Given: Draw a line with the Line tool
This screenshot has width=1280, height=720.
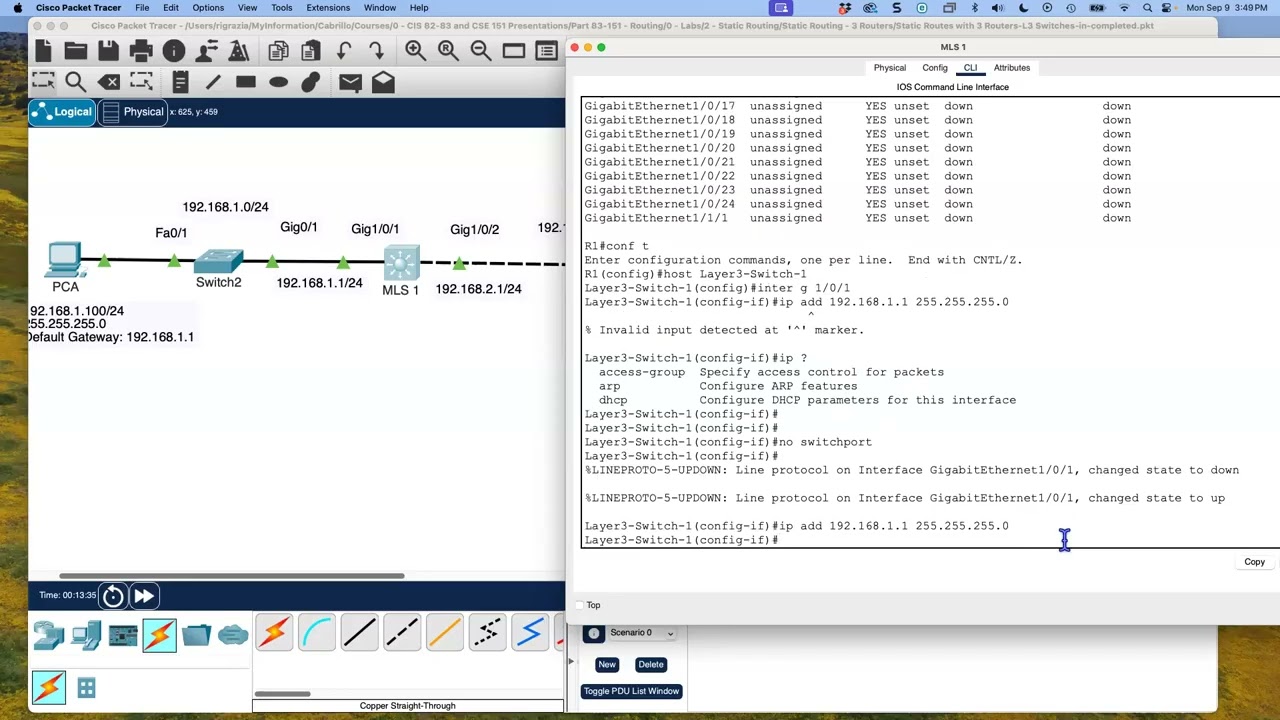Looking at the screenshot, I should click(x=213, y=82).
